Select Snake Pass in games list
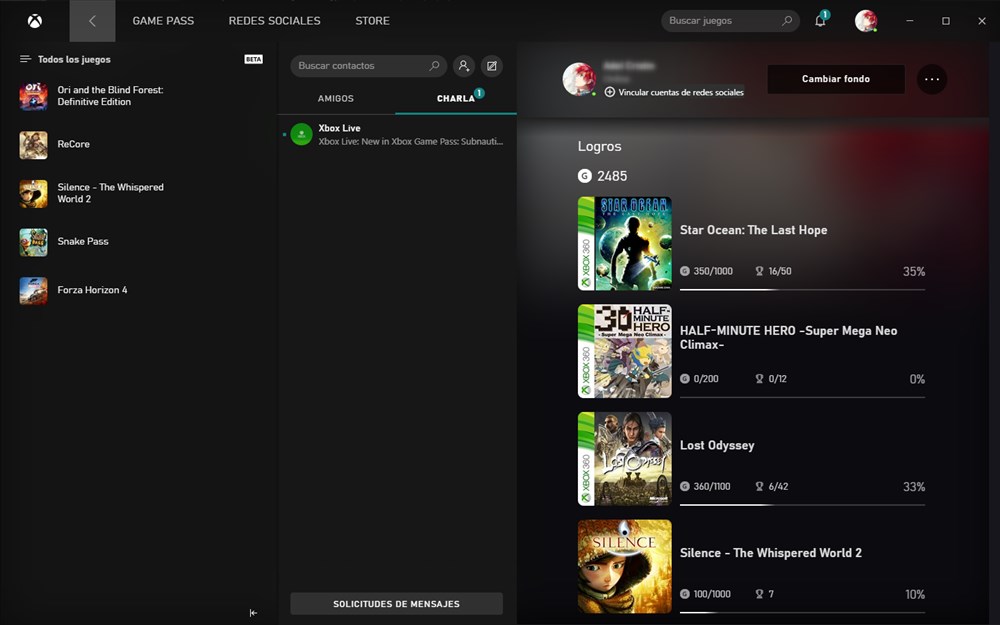This screenshot has height=625, width=1000. [83, 241]
